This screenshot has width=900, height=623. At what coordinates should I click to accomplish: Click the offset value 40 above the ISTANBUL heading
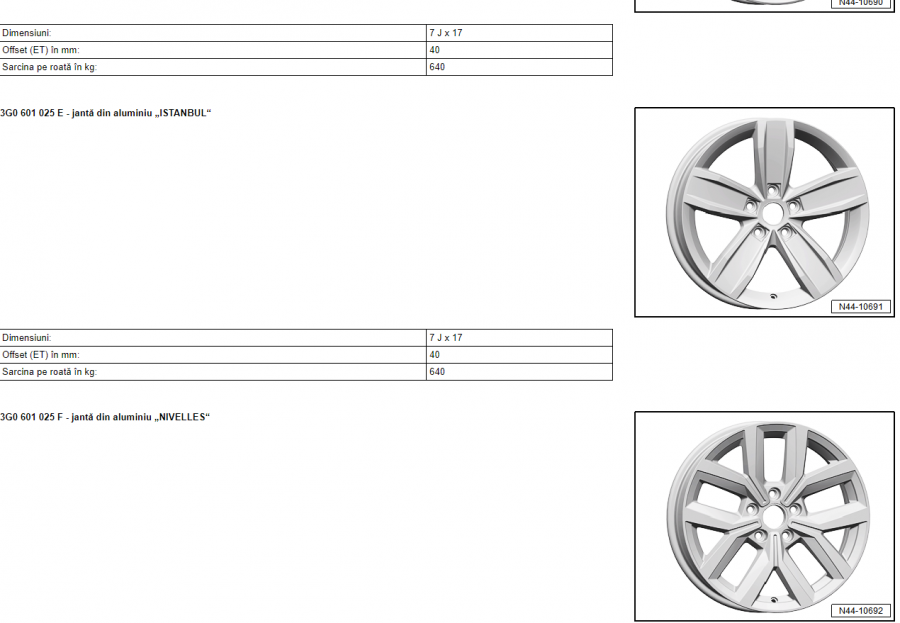coord(435,50)
